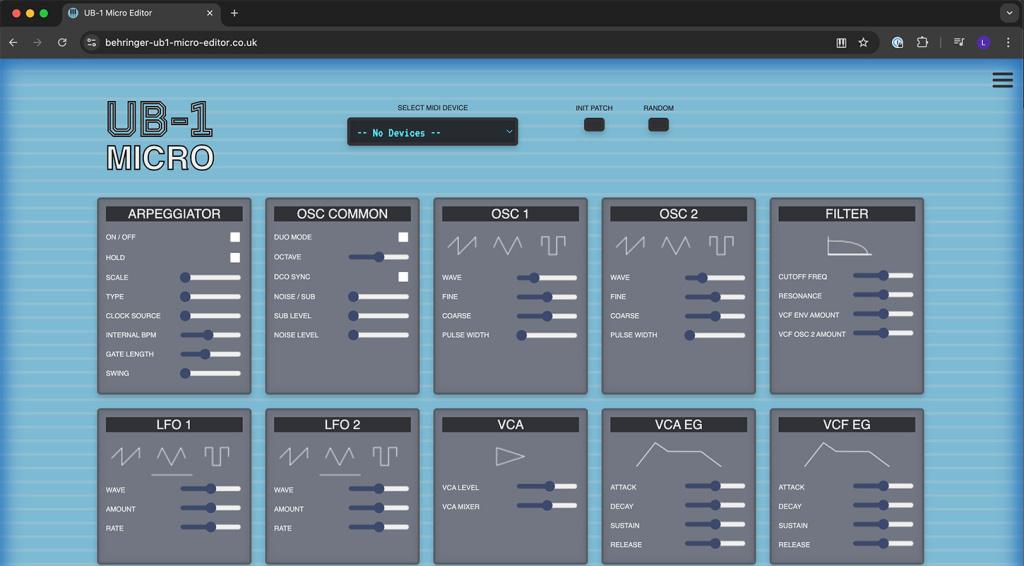Open a new browser tab

coord(234,13)
